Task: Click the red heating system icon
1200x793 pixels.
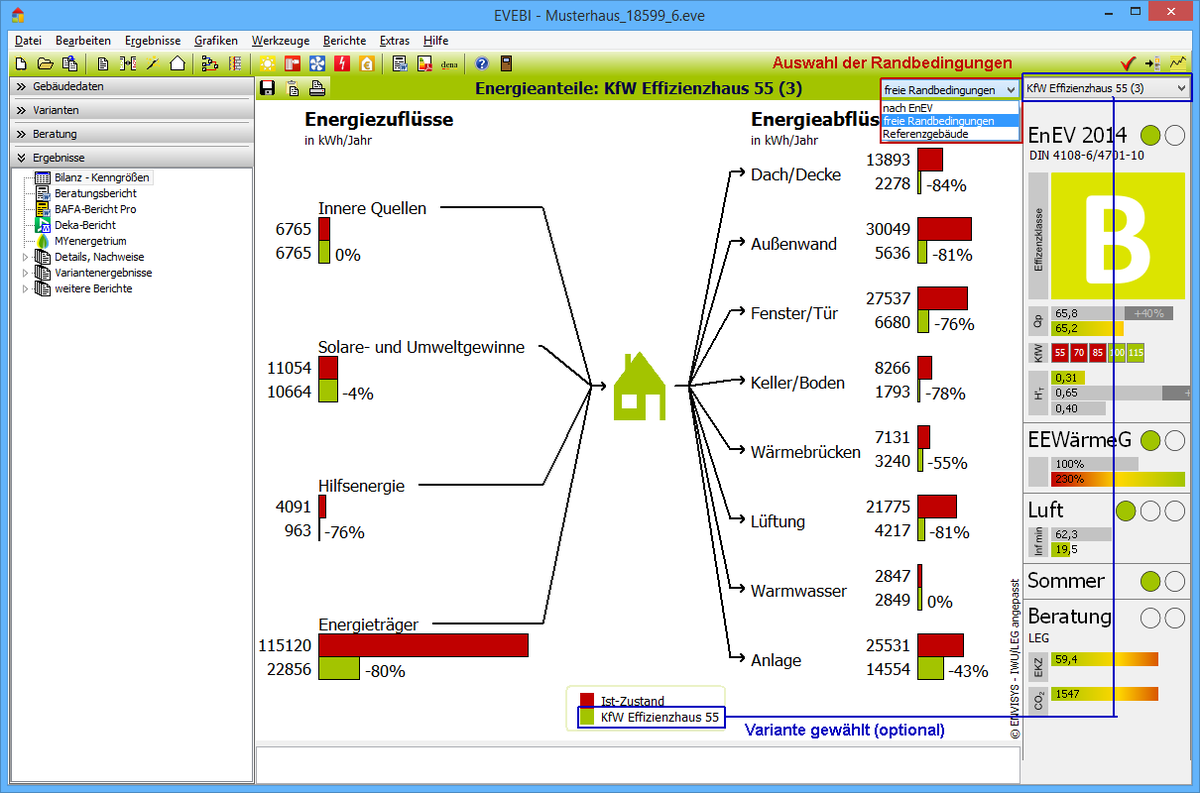Action: point(292,63)
